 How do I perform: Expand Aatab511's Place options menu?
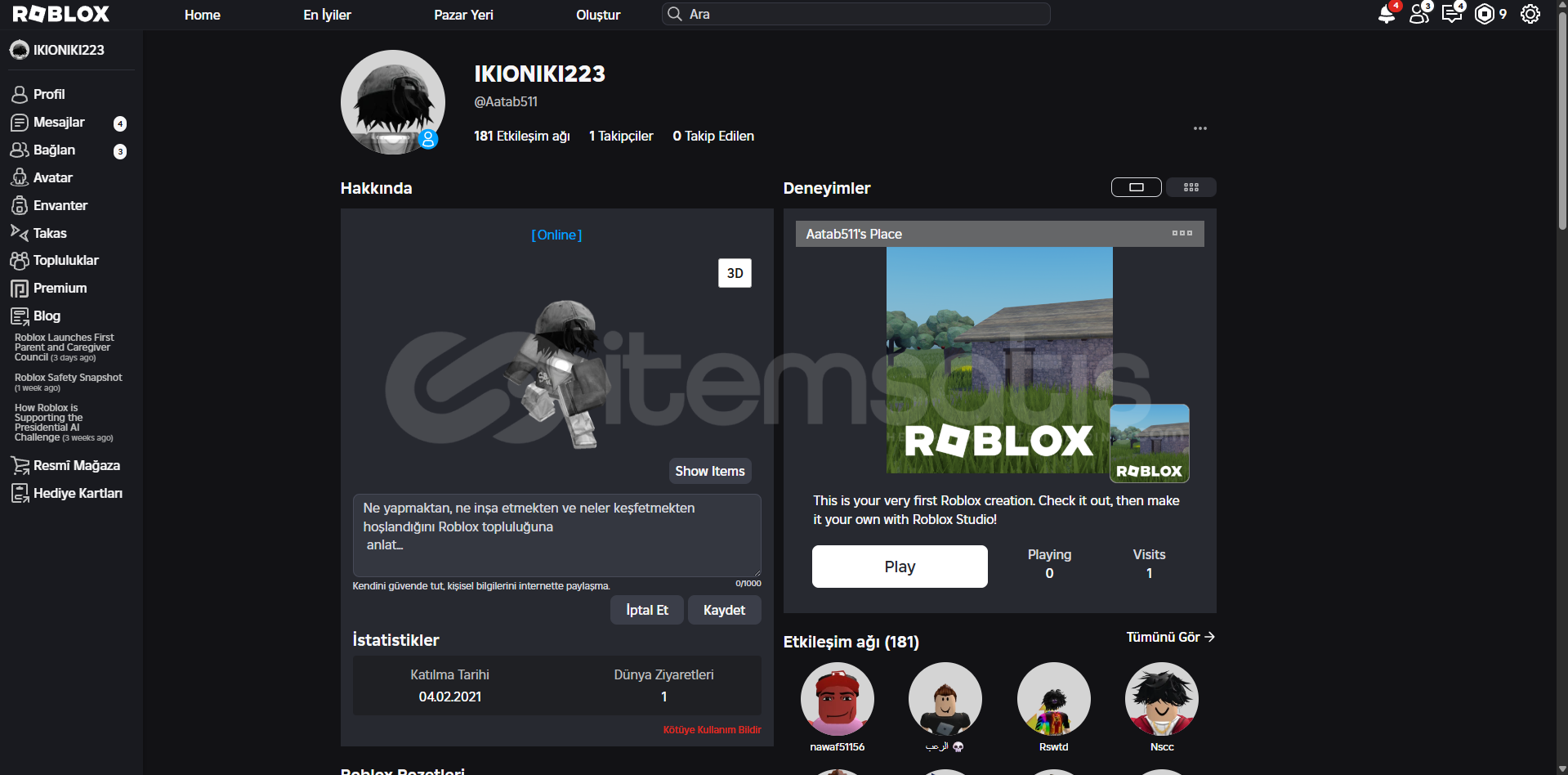[x=1182, y=234]
